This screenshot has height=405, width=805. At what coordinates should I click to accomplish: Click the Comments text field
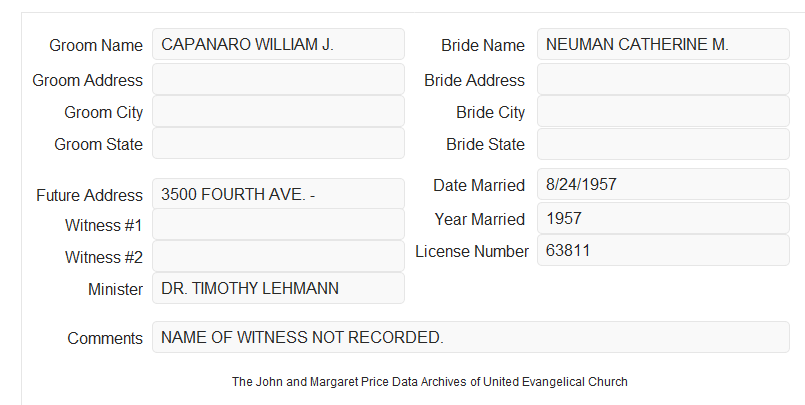(x=471, y=337)
